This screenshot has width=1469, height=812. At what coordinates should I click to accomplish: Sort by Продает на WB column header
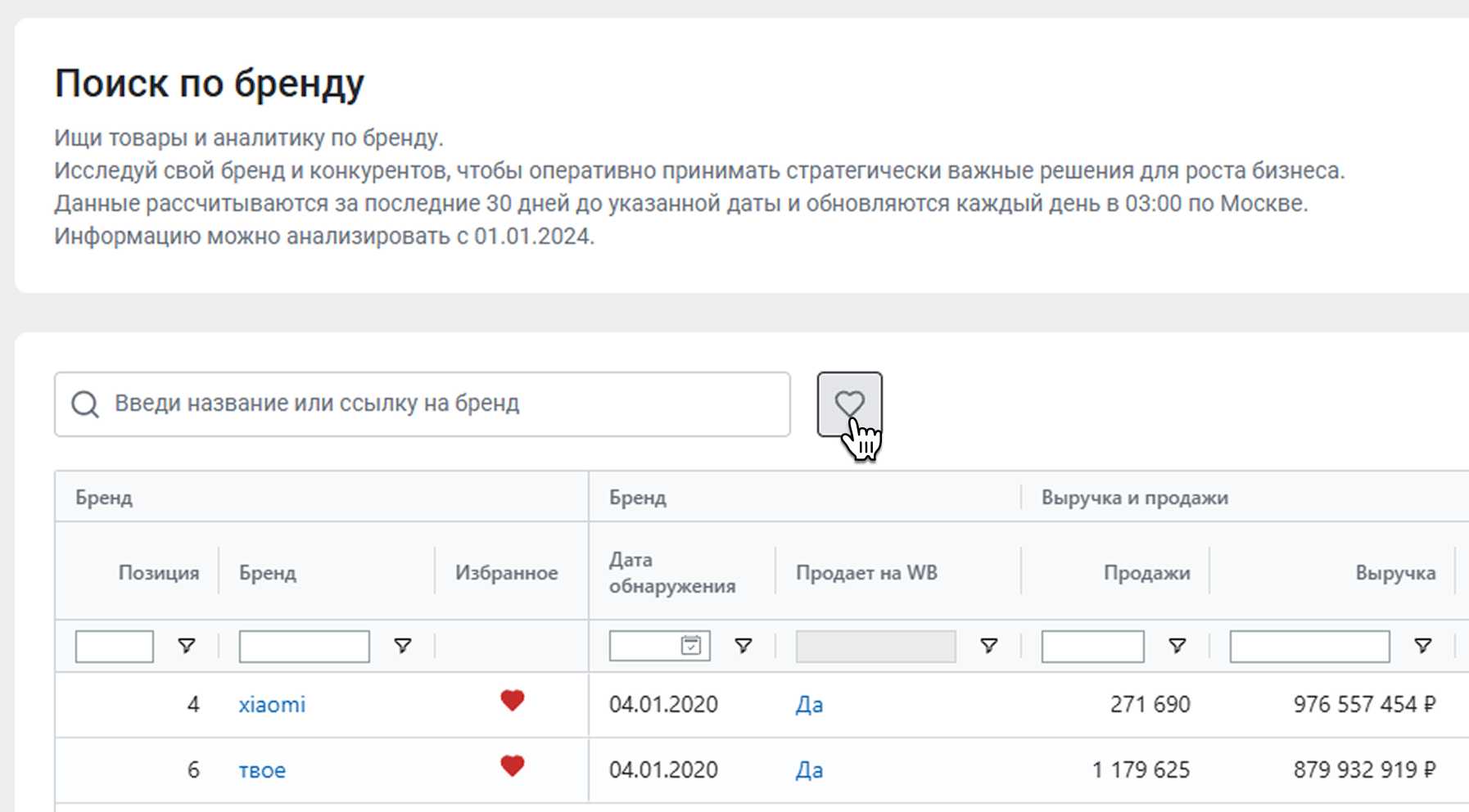click(866, 573)
